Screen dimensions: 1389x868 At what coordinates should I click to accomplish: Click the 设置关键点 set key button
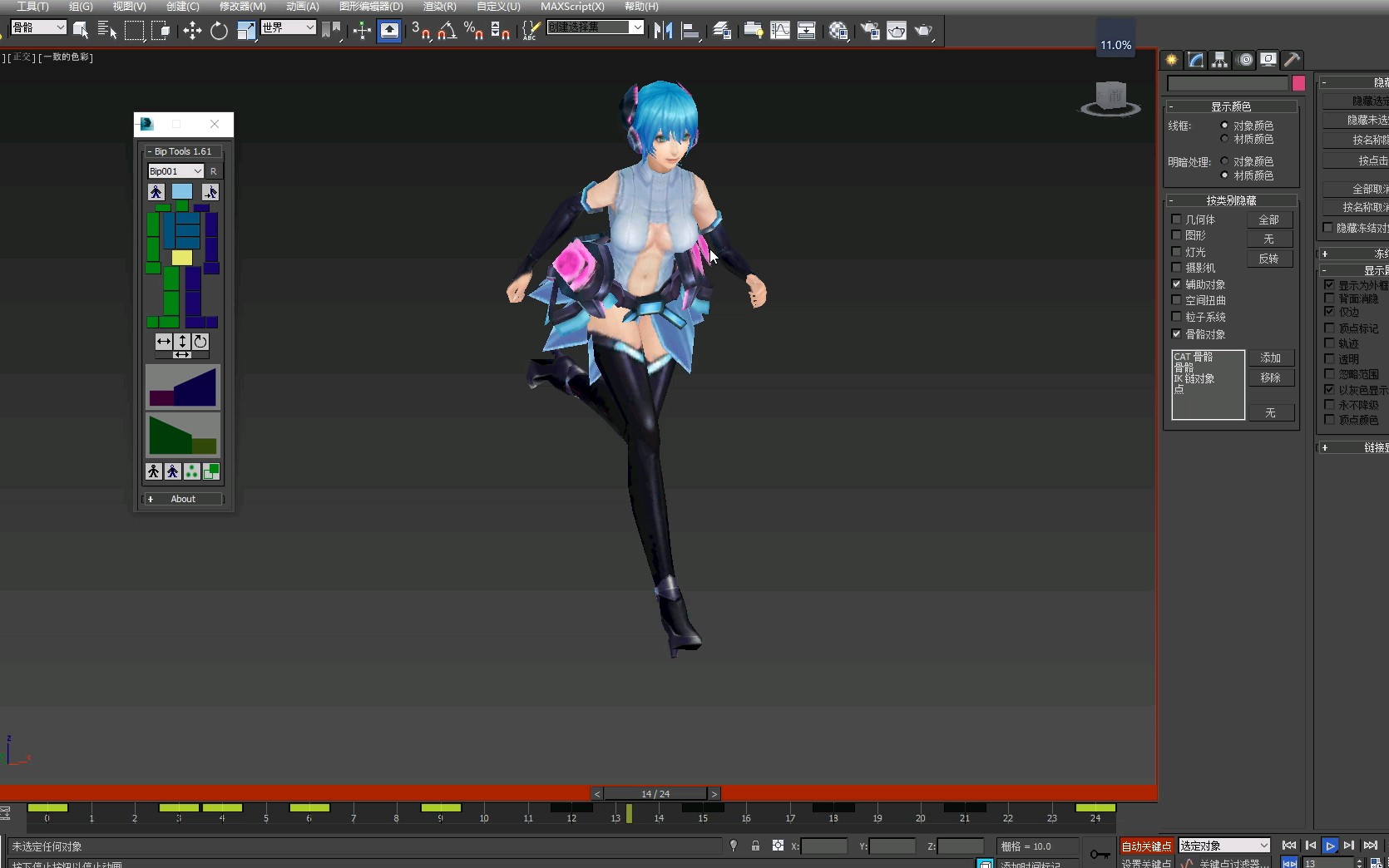1146,863
